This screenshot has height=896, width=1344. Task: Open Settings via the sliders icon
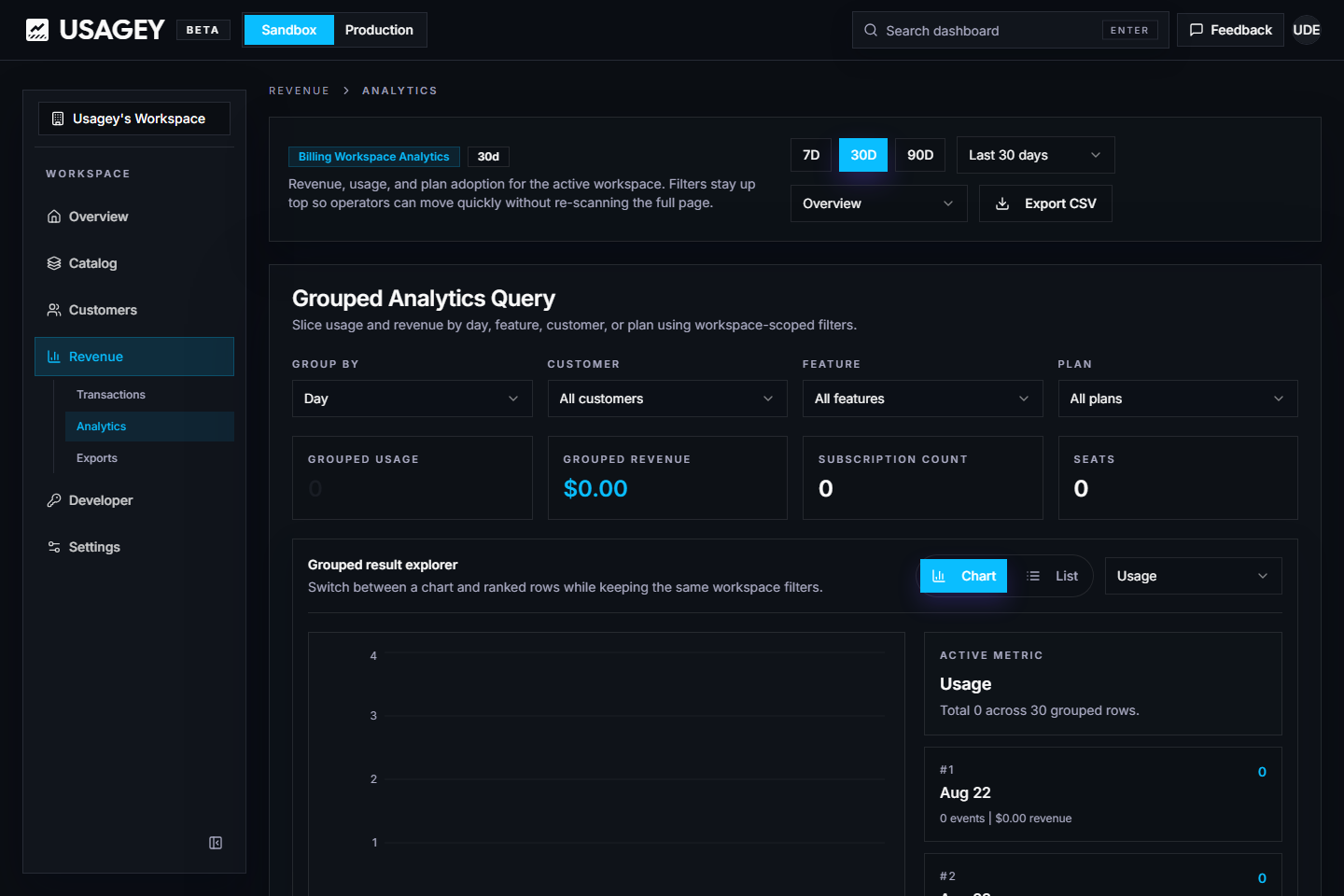tap(54, 547)
